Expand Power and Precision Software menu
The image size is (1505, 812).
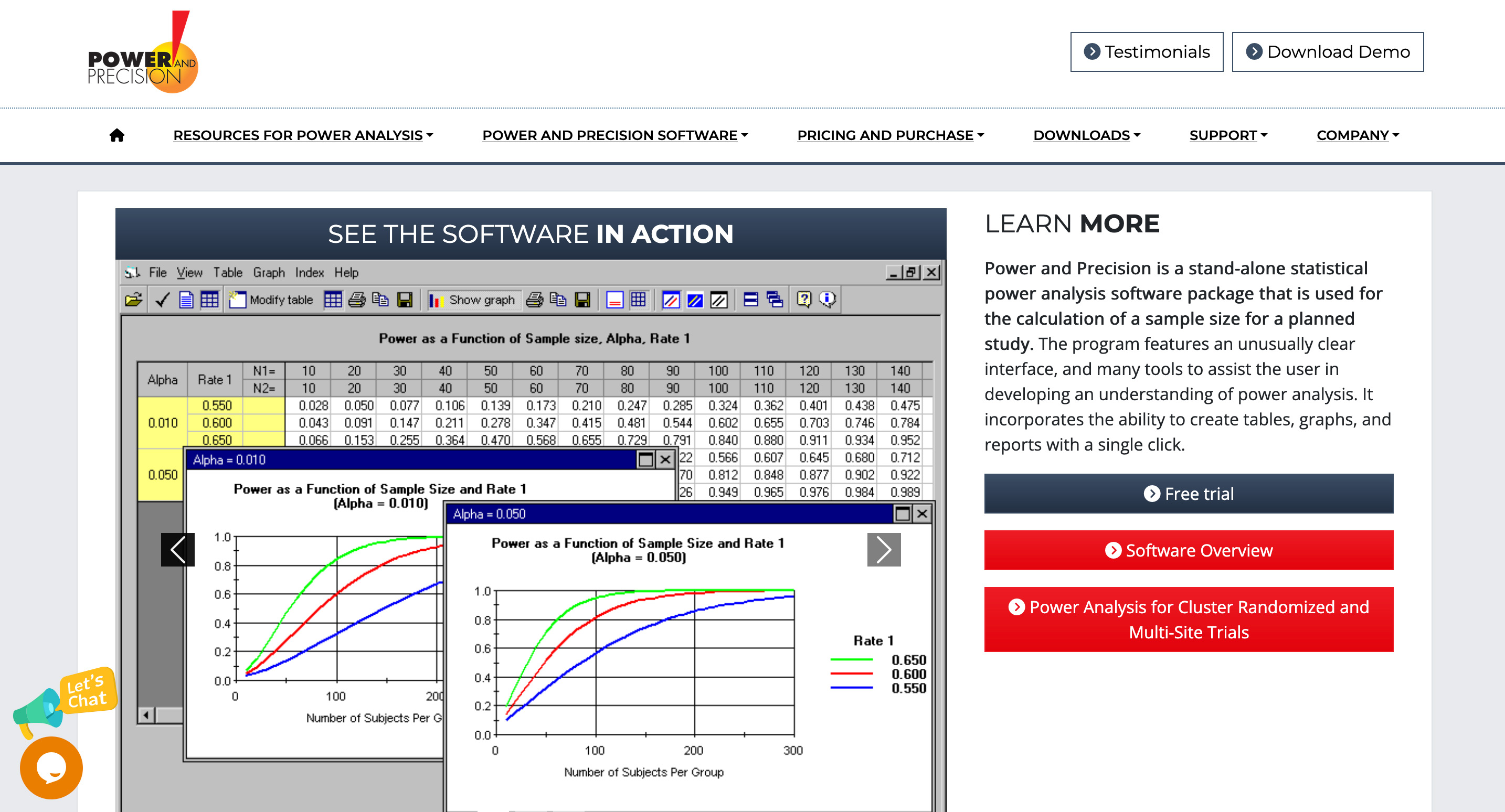click(614, 135)
